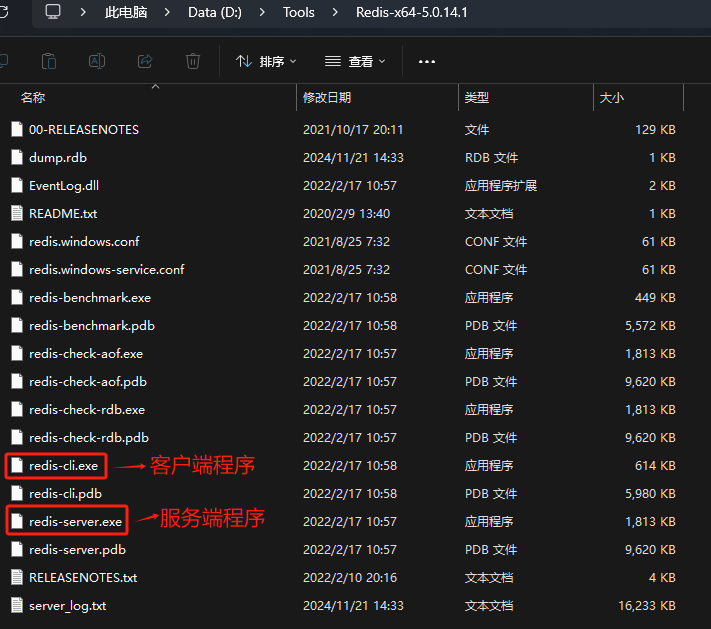Go to Data (D:) in the breadcrumb
The height and width of the screenshot is (629, 711).
[x=215, y=12]
